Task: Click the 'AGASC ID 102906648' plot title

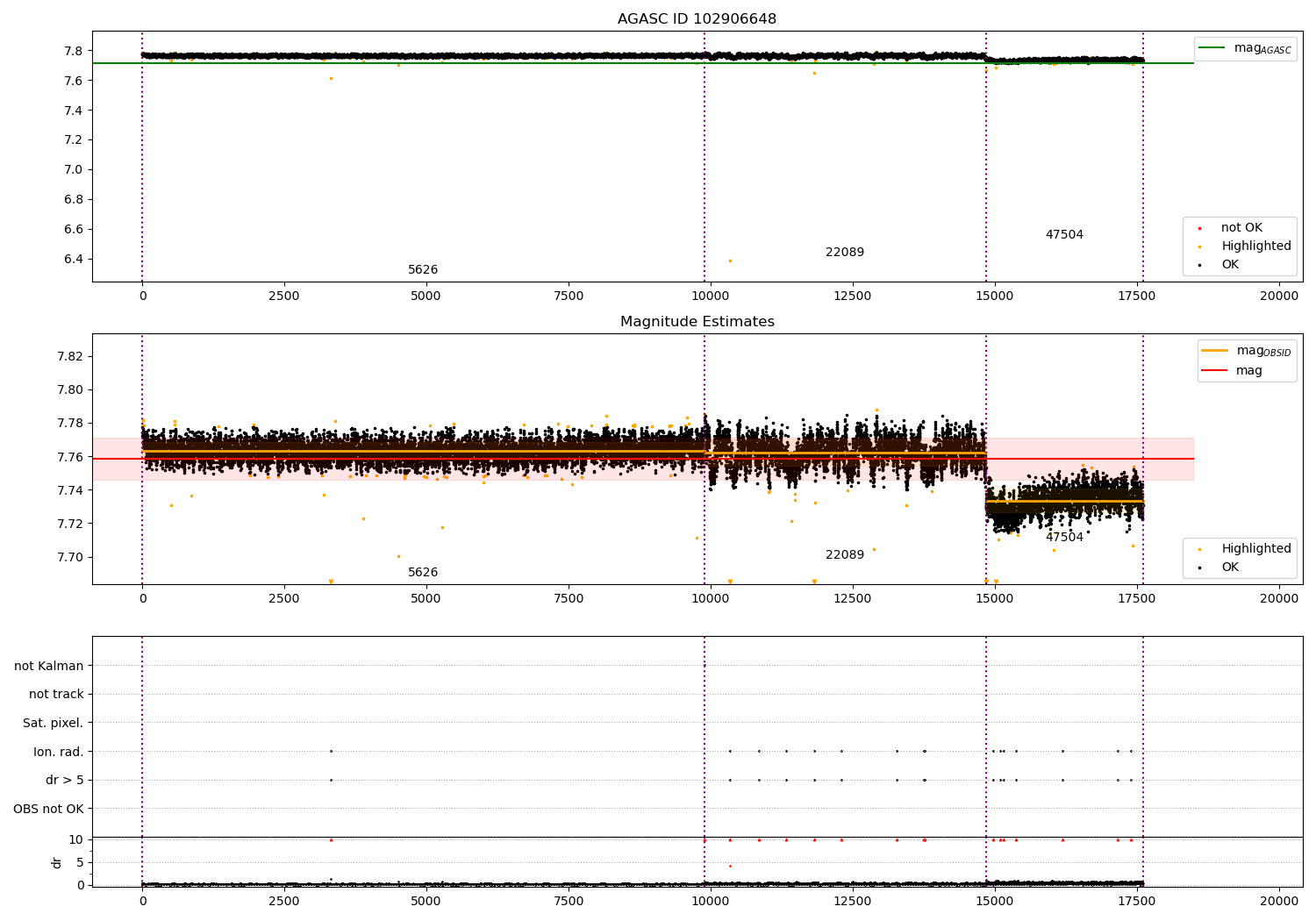Action: 697,19
